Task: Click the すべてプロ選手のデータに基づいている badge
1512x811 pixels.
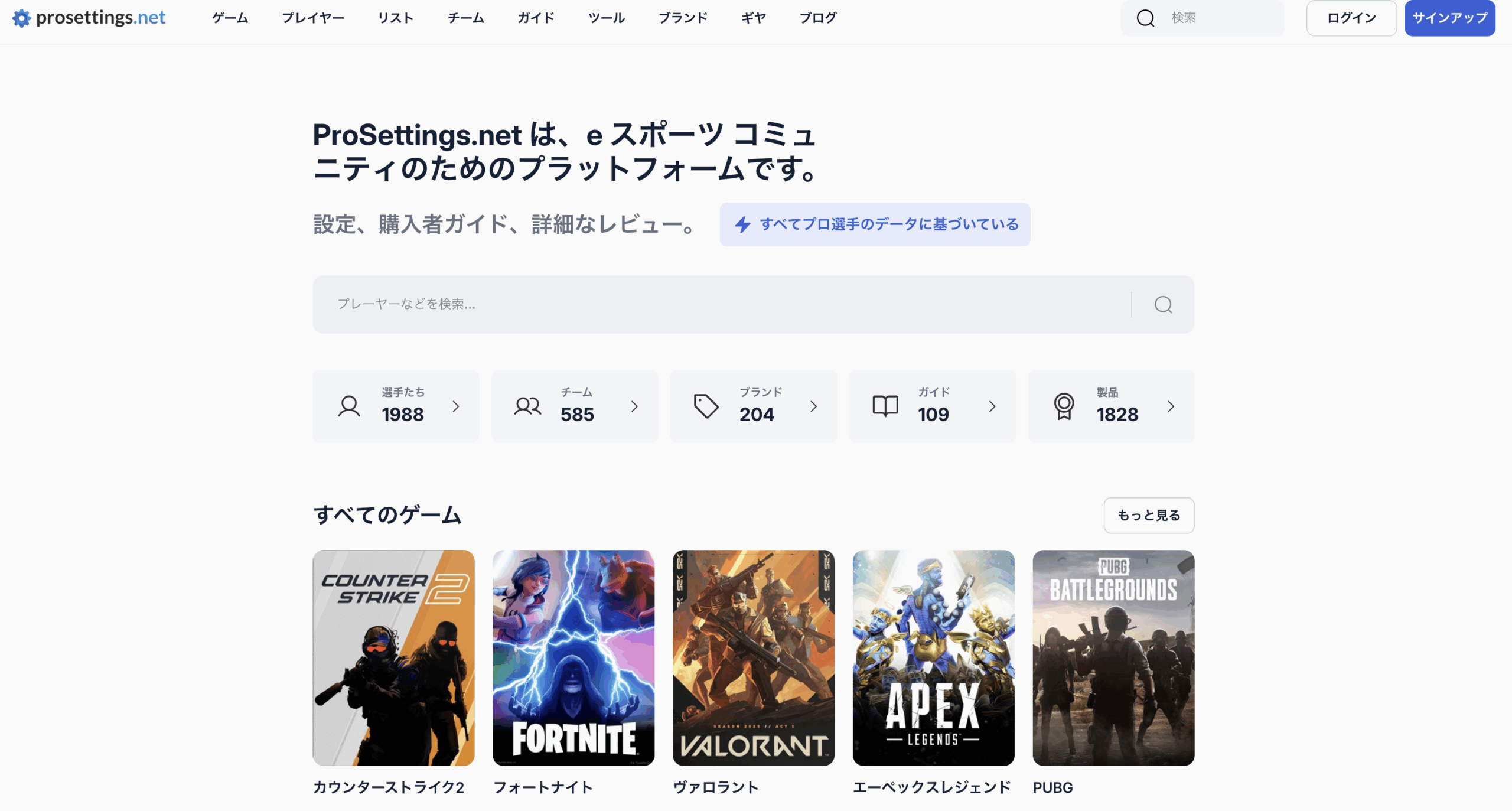Action: point(875,224)
